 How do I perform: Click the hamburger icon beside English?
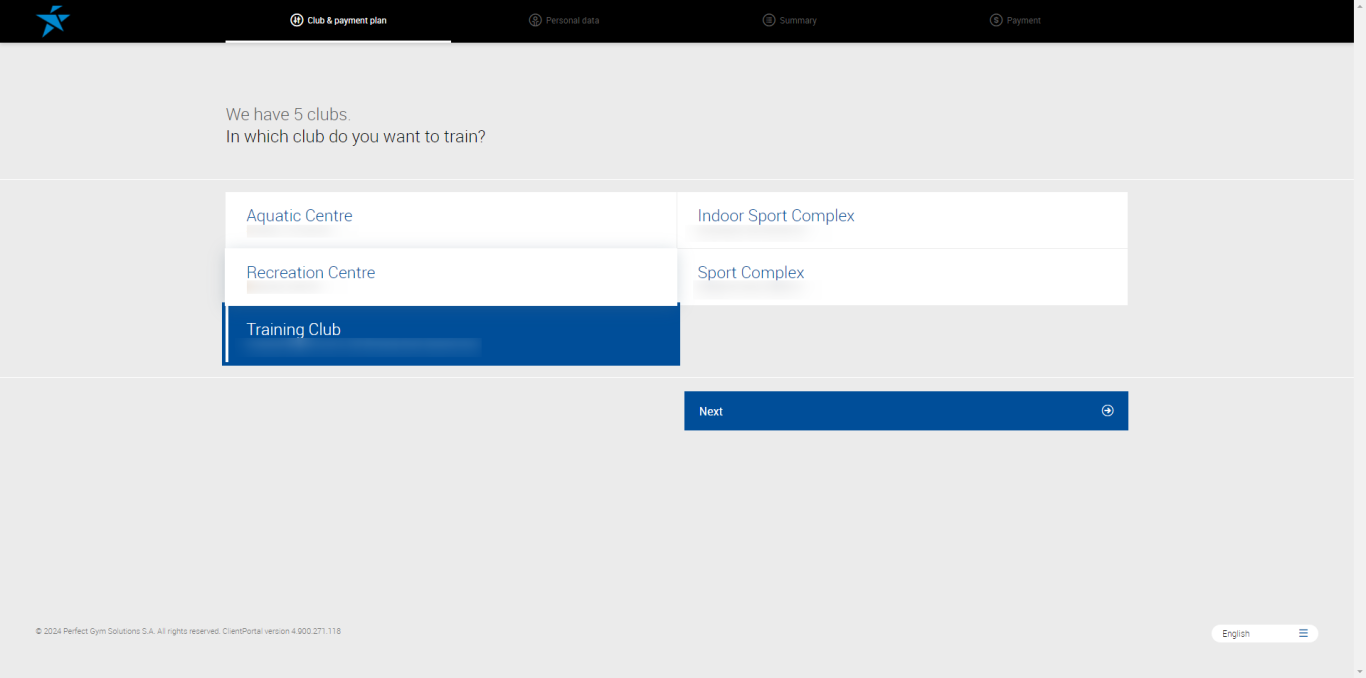coord(1303,633)
